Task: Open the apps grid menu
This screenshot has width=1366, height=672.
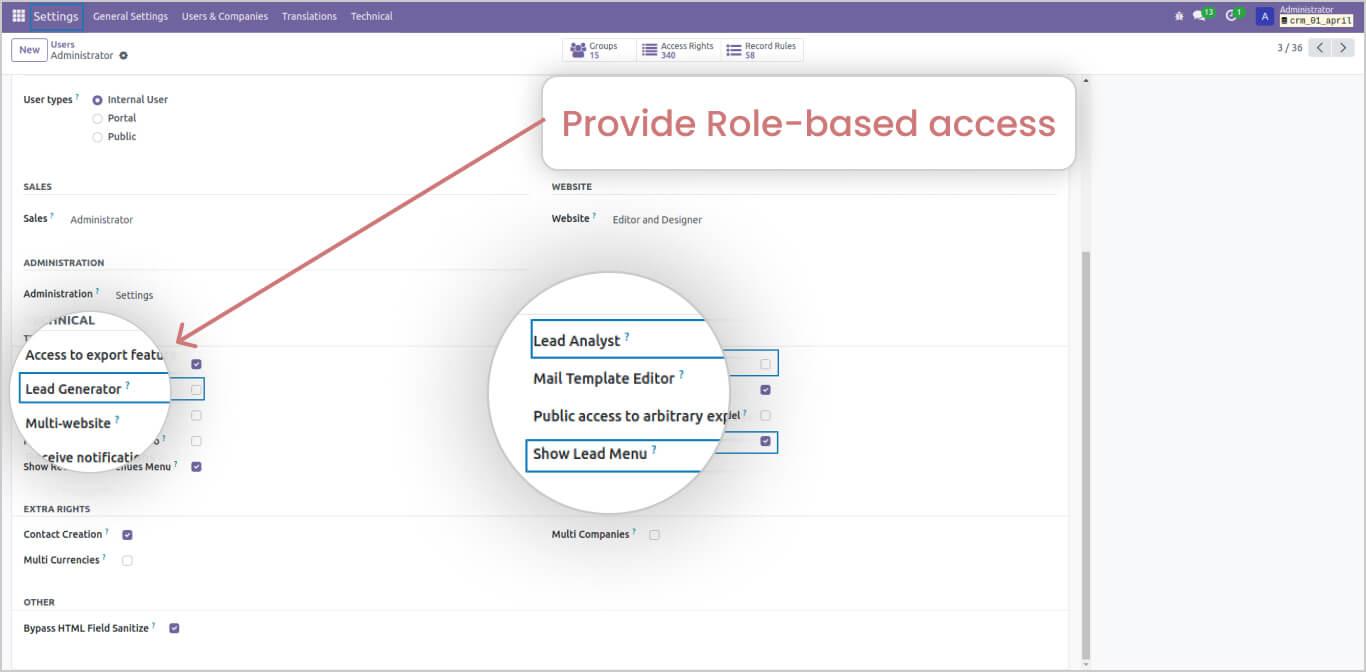Action: (18, 15)
